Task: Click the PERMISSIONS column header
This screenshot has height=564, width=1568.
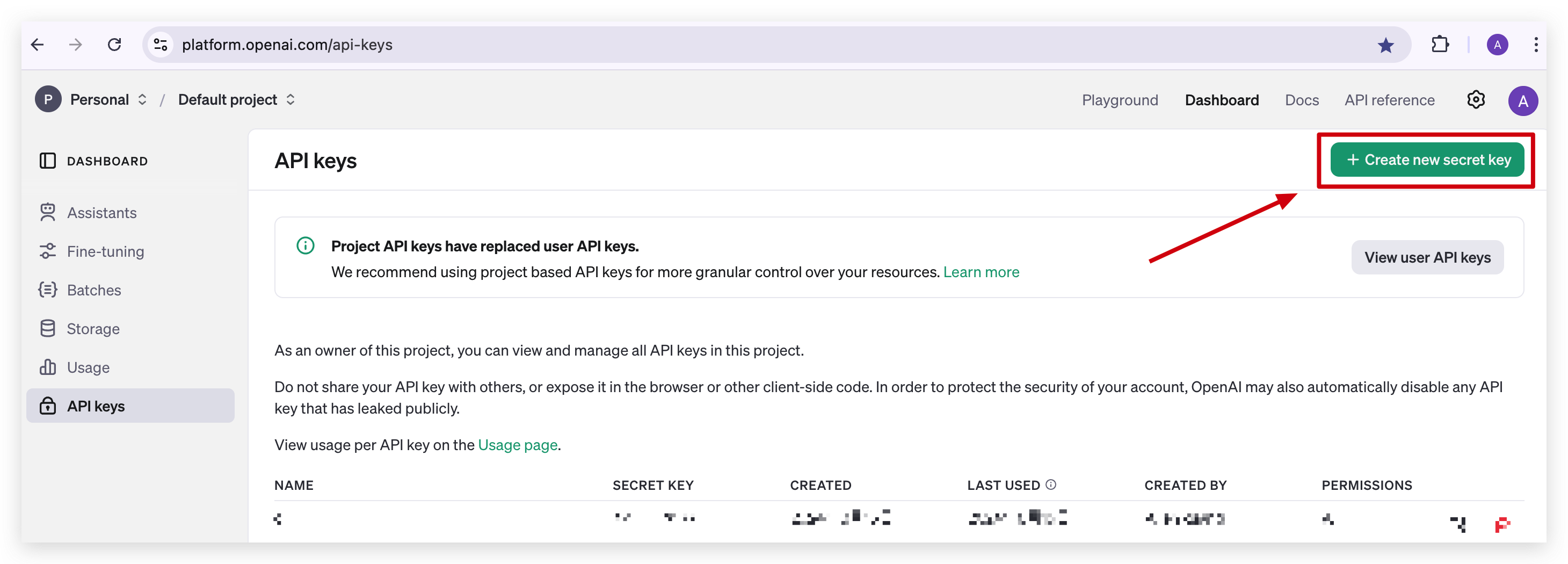Action: click(1367, 485)
